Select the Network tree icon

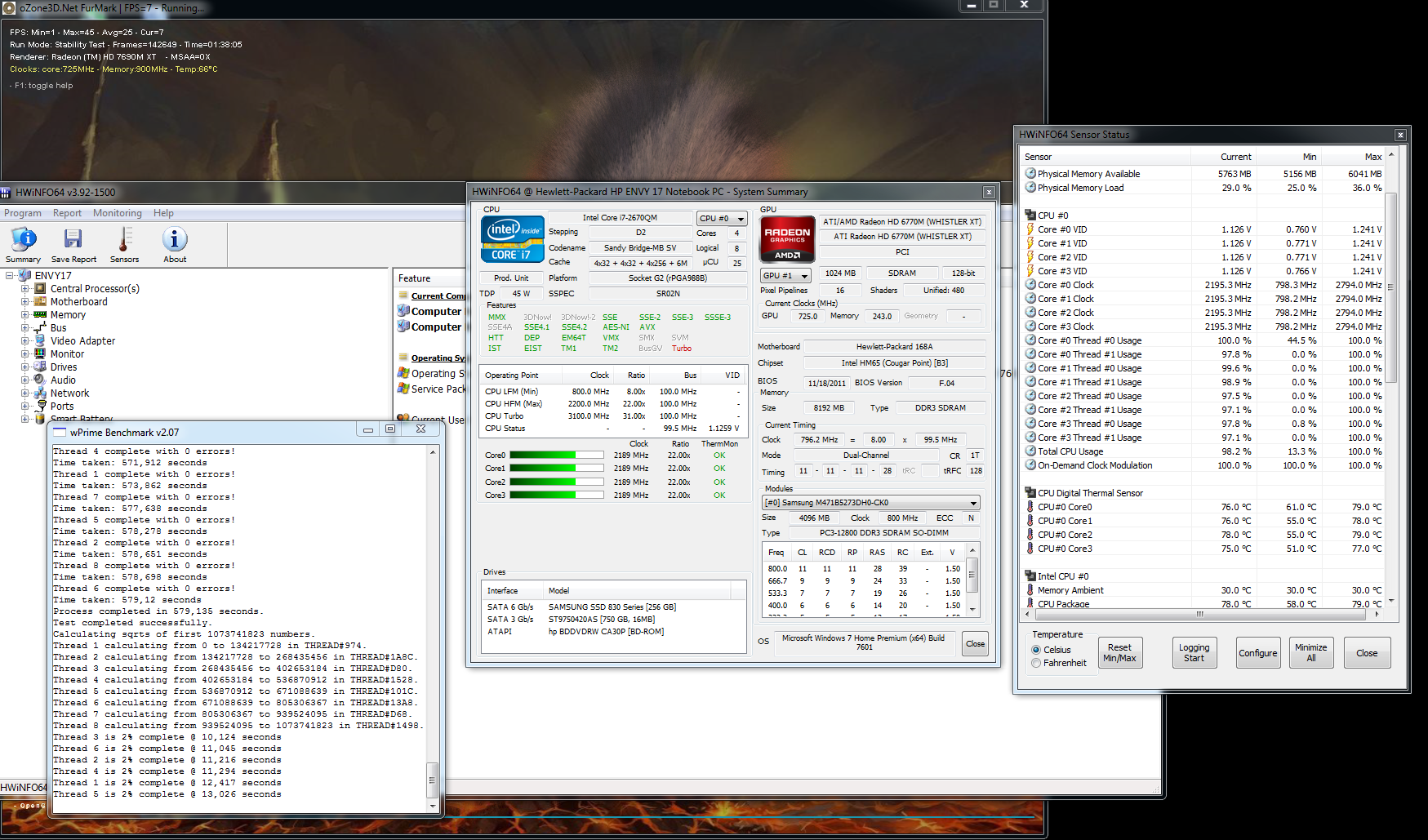tap(40, 393)
